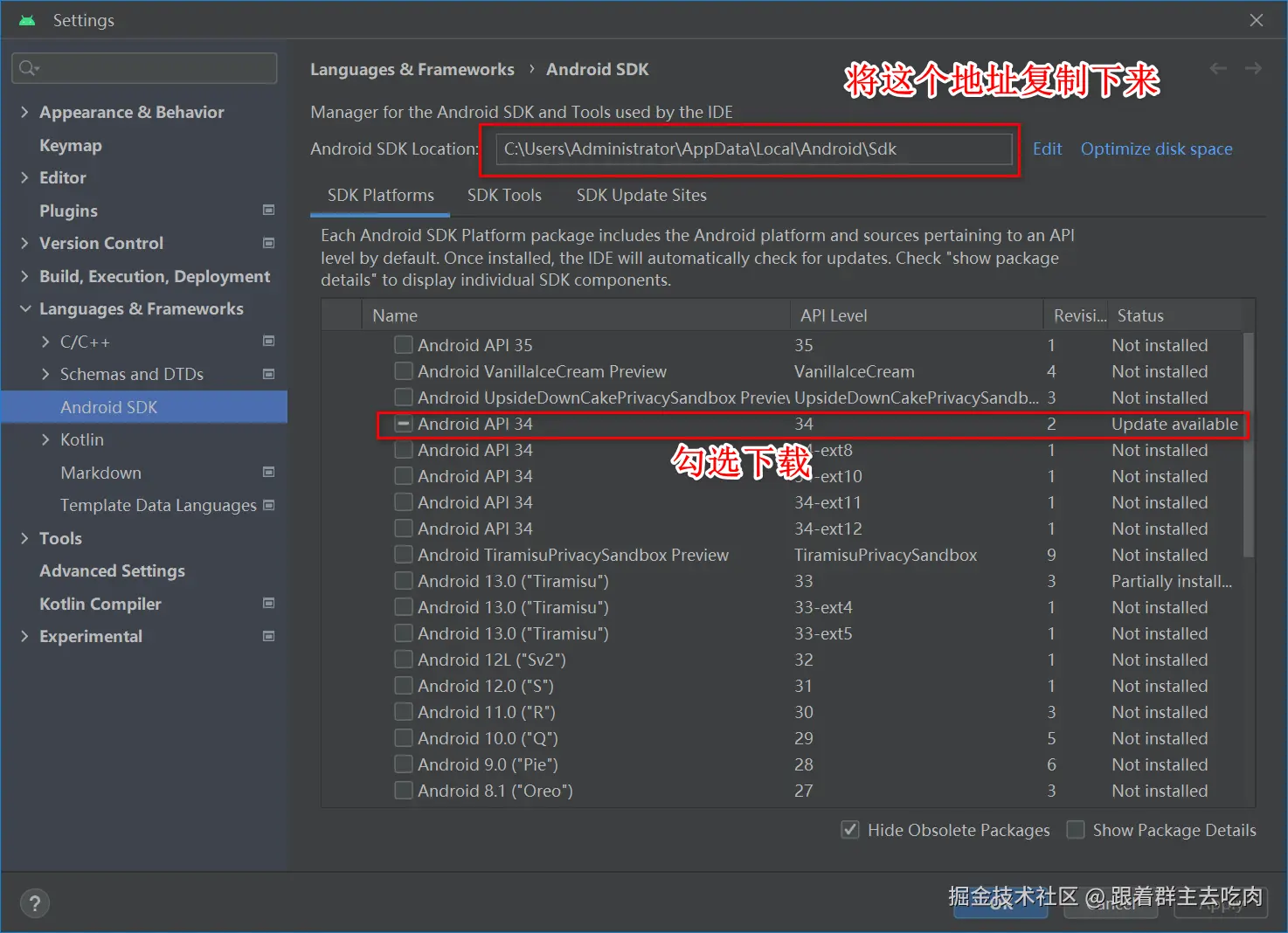Click project-level icon next to C/C++
1288x933 pixels.
(269, 341)
